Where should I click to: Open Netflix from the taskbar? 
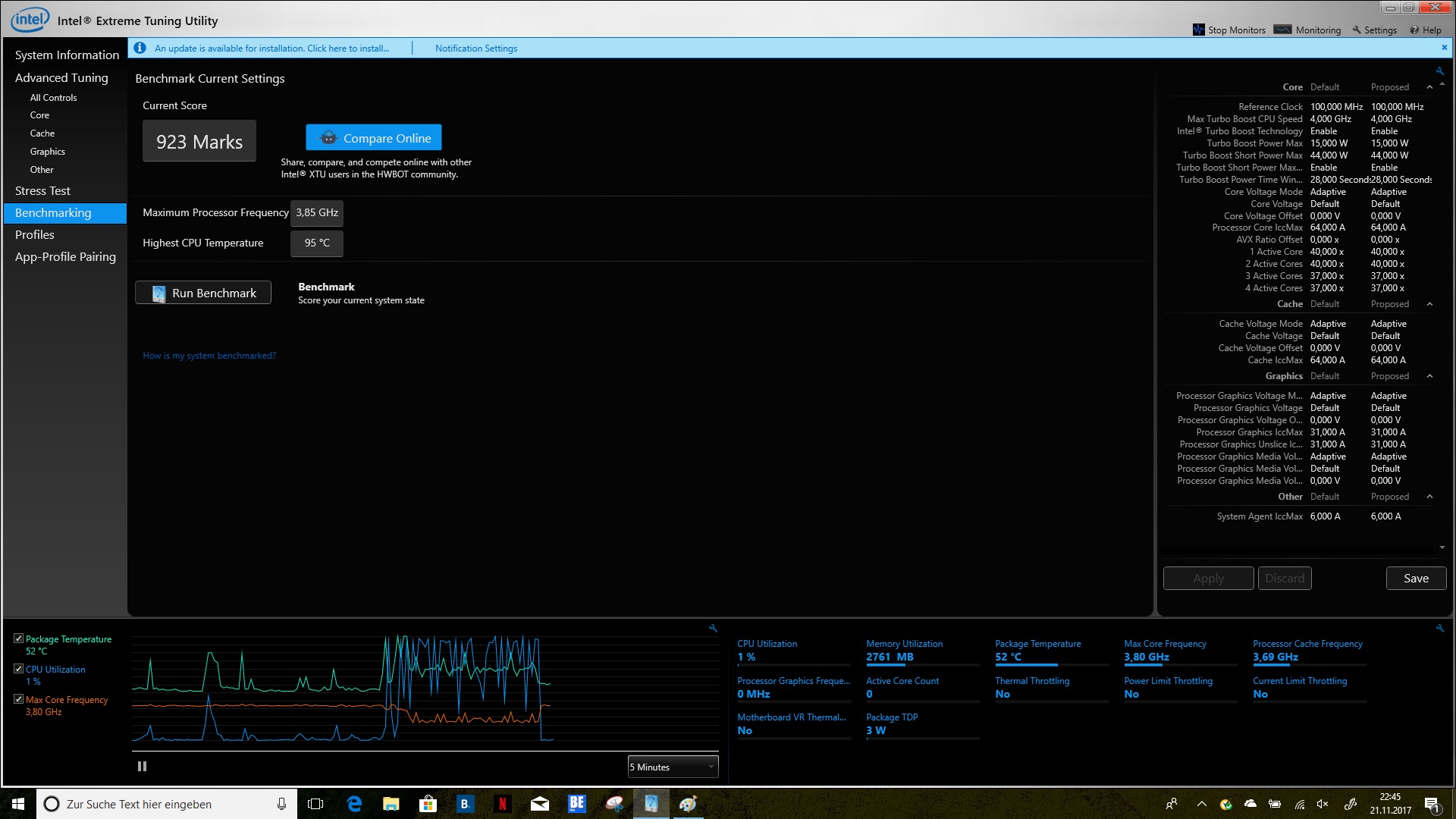click(x=502, y=804)
